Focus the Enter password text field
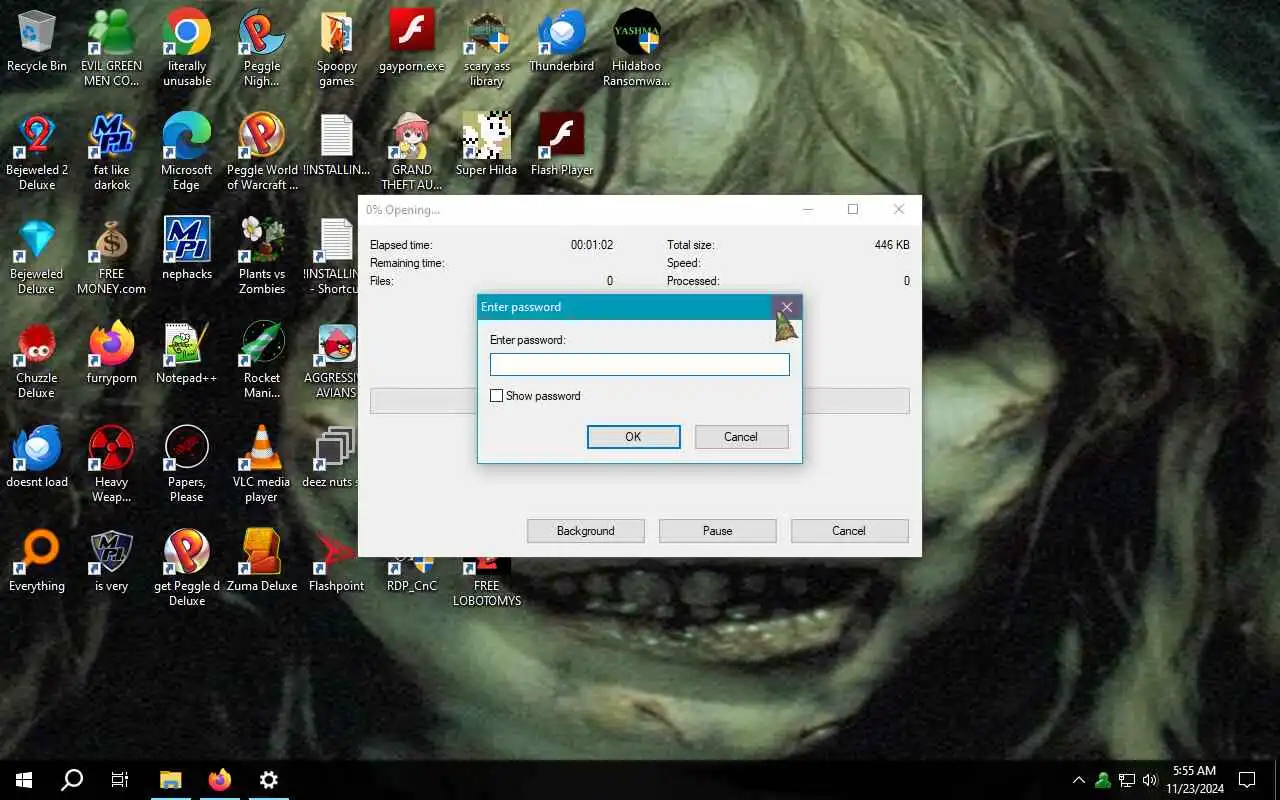 point(640,365)
